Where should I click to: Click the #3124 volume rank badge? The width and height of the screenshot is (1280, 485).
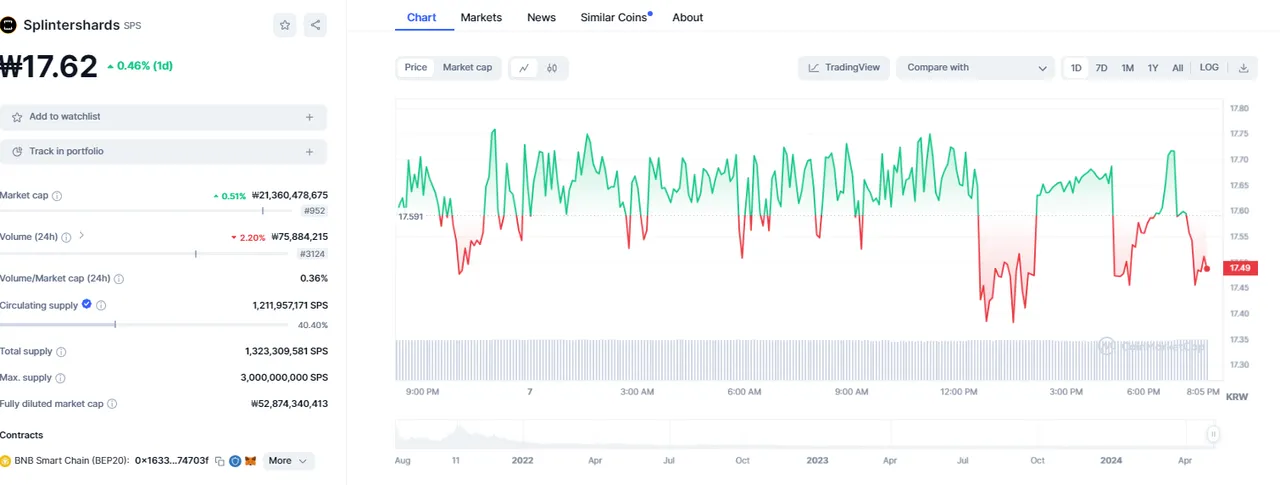(x=312, y=254)
